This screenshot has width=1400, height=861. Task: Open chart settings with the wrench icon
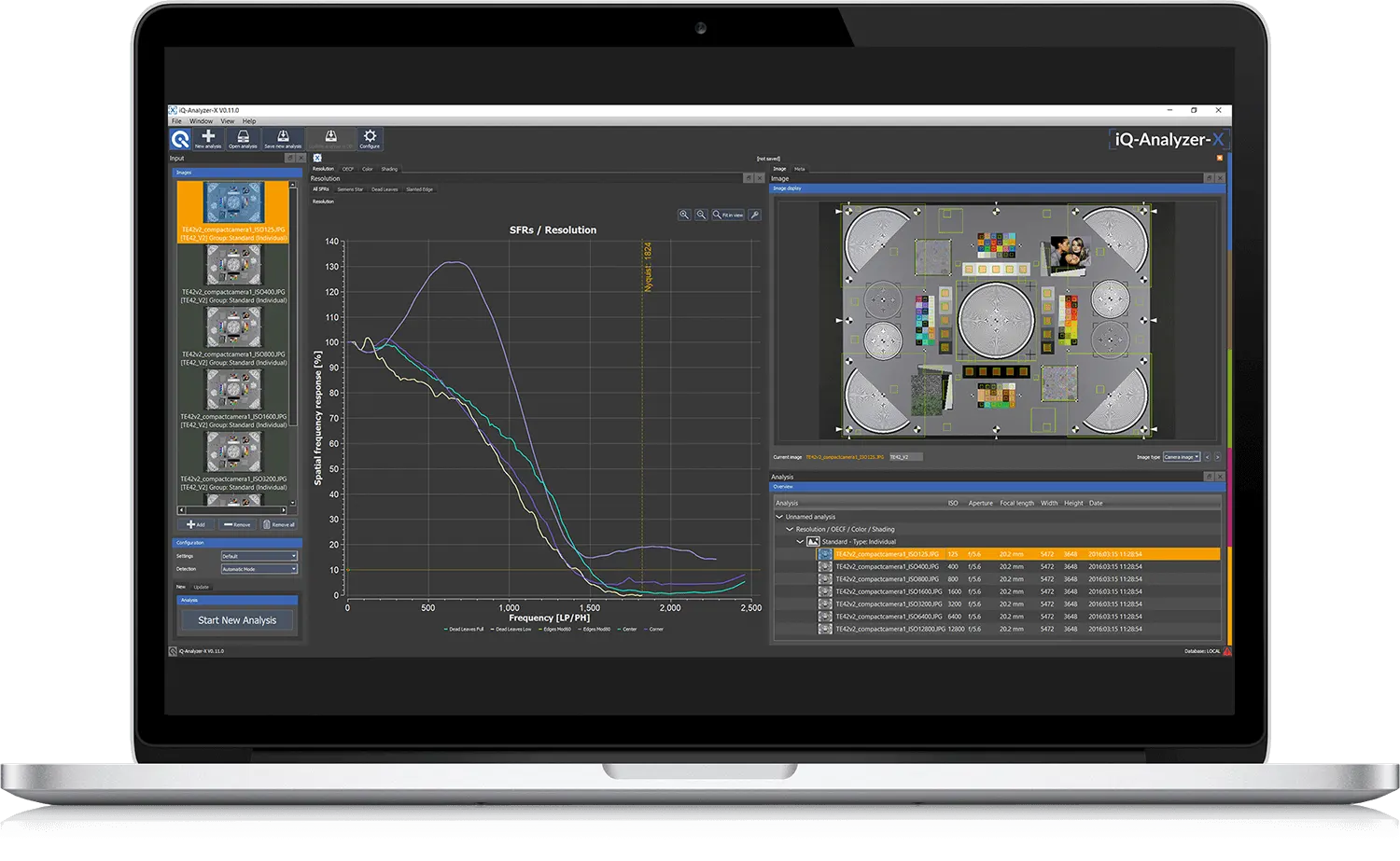(754, 215)
